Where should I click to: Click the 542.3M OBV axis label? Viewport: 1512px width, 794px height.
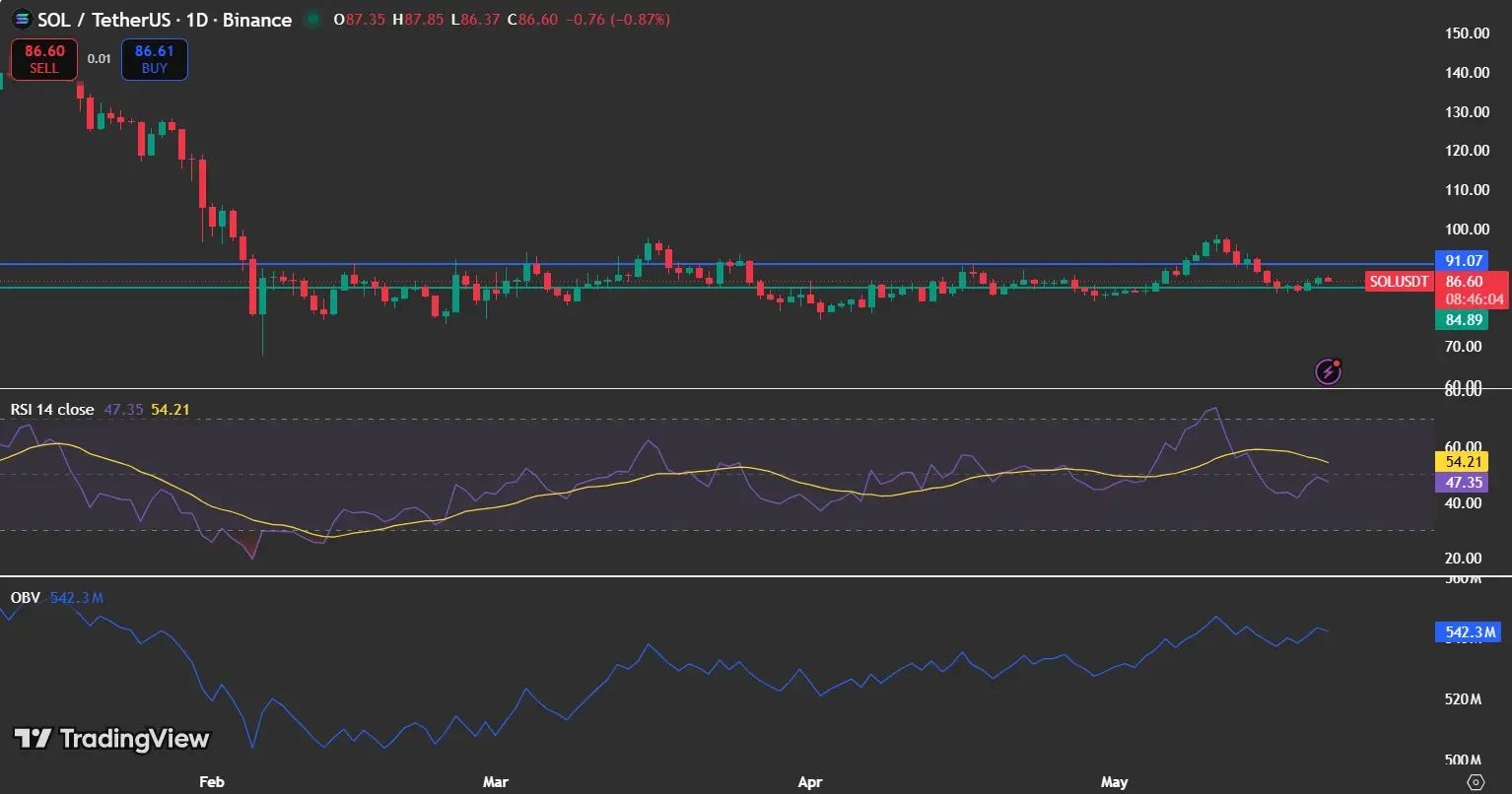(x=1468, y=632)
